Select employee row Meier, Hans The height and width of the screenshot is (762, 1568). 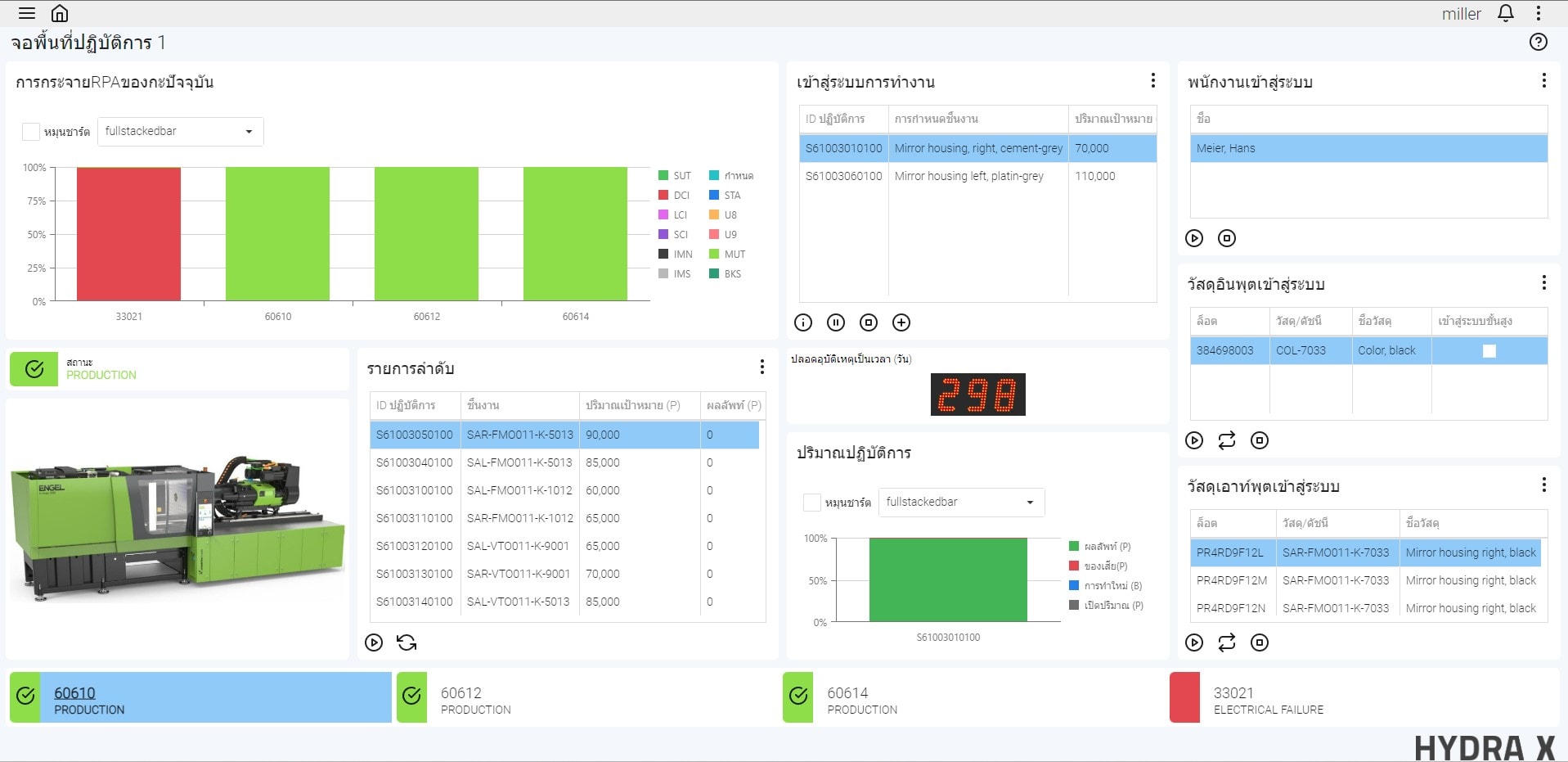[1368, 148]
